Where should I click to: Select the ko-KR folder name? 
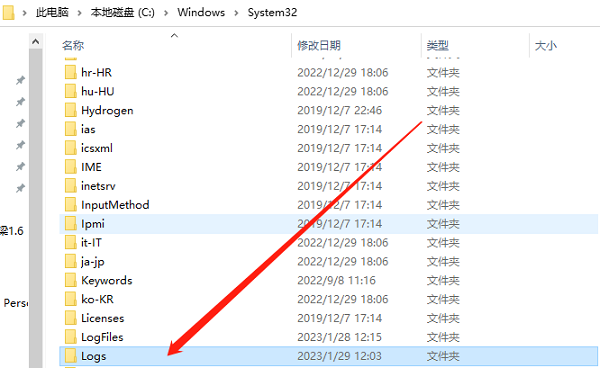click(x=97, y=299)
